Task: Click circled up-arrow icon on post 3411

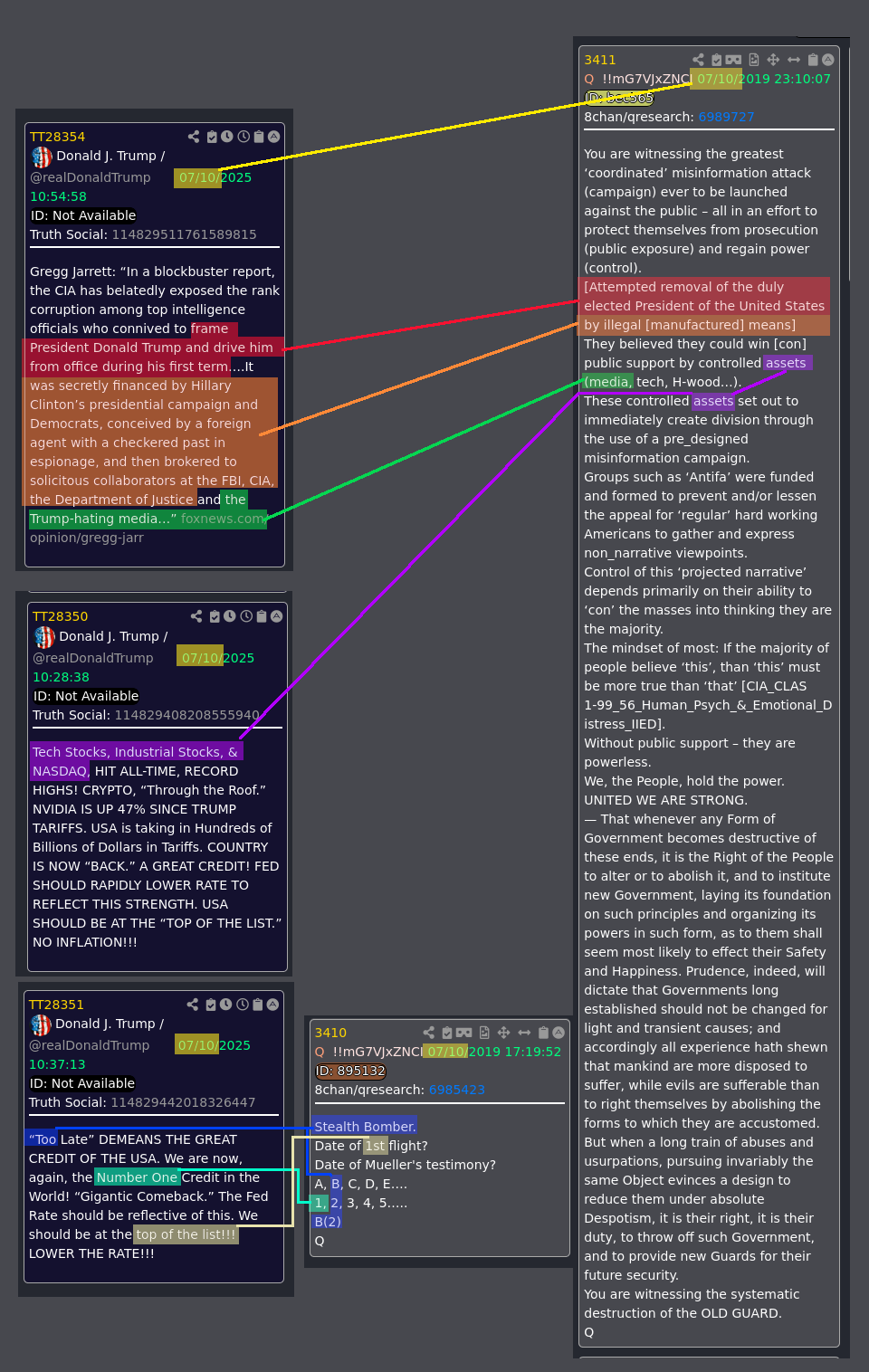Action: (x=827, y=60)
